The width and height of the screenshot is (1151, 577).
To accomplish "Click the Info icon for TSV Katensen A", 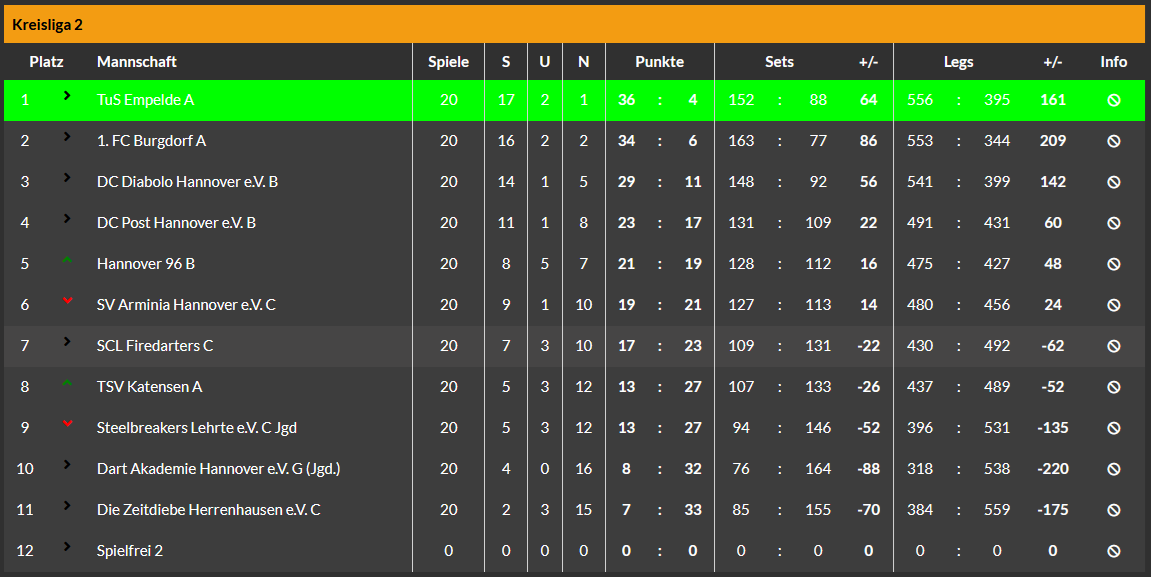I will (x=1114, y=387).
